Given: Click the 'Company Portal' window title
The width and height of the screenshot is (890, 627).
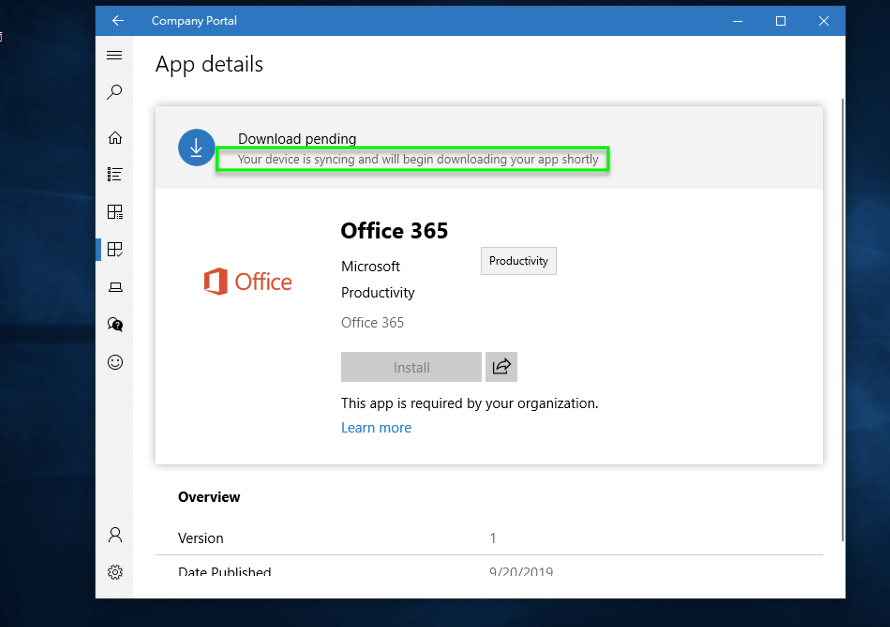Looking at the screenshot, I should point(194,21).
